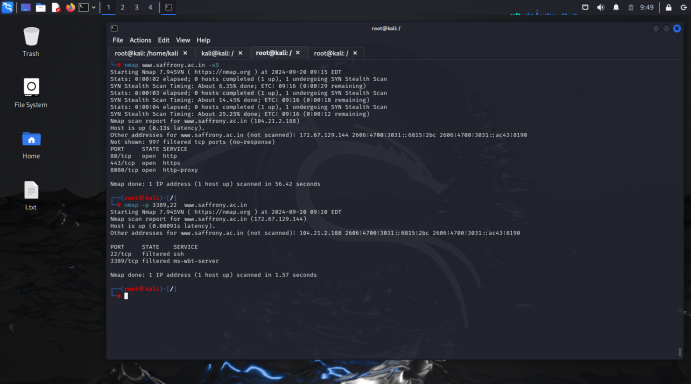
Task: Click the log out icon
Action: [684, 7]
